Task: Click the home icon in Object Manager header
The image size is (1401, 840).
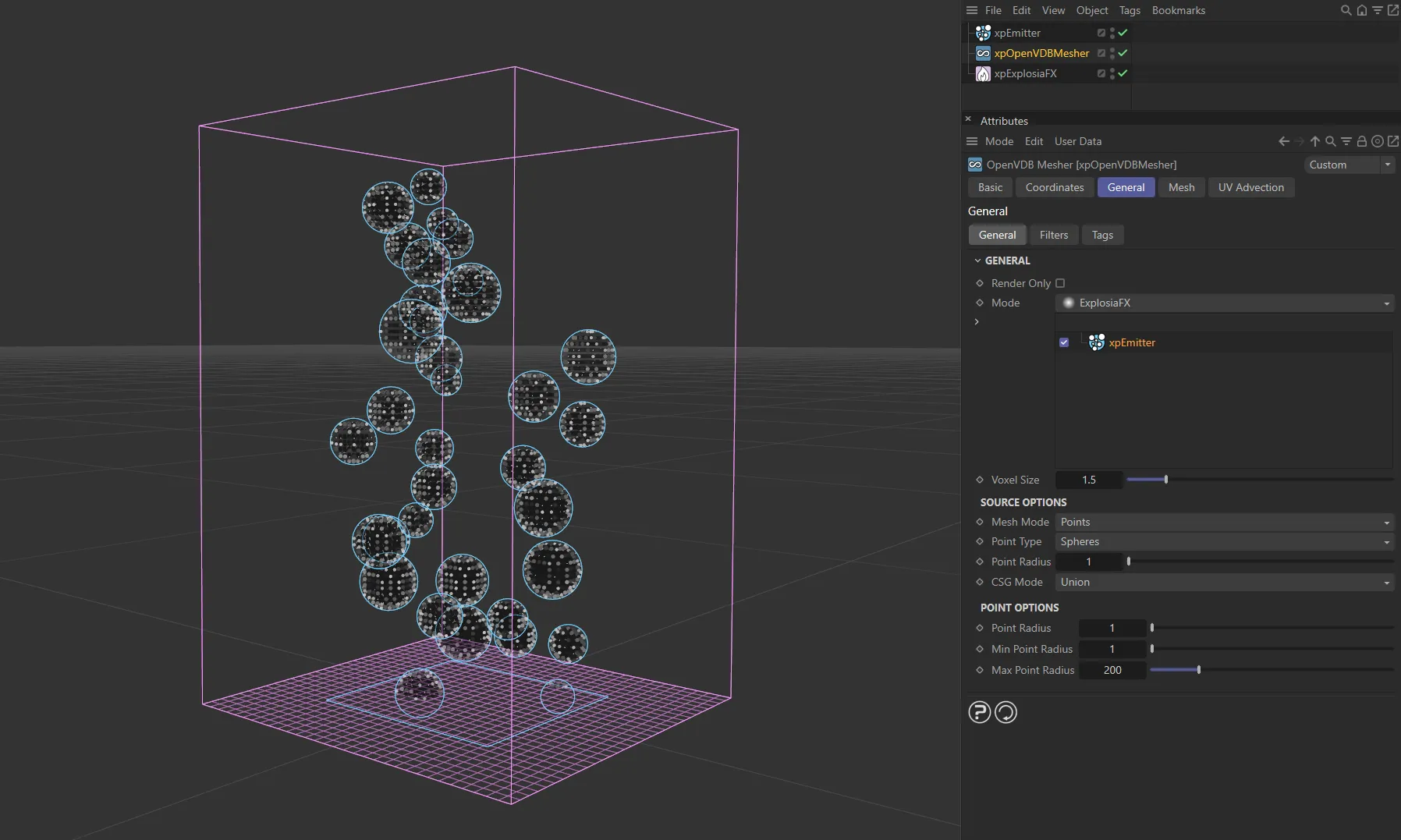Action: (x=1361, y=10)
